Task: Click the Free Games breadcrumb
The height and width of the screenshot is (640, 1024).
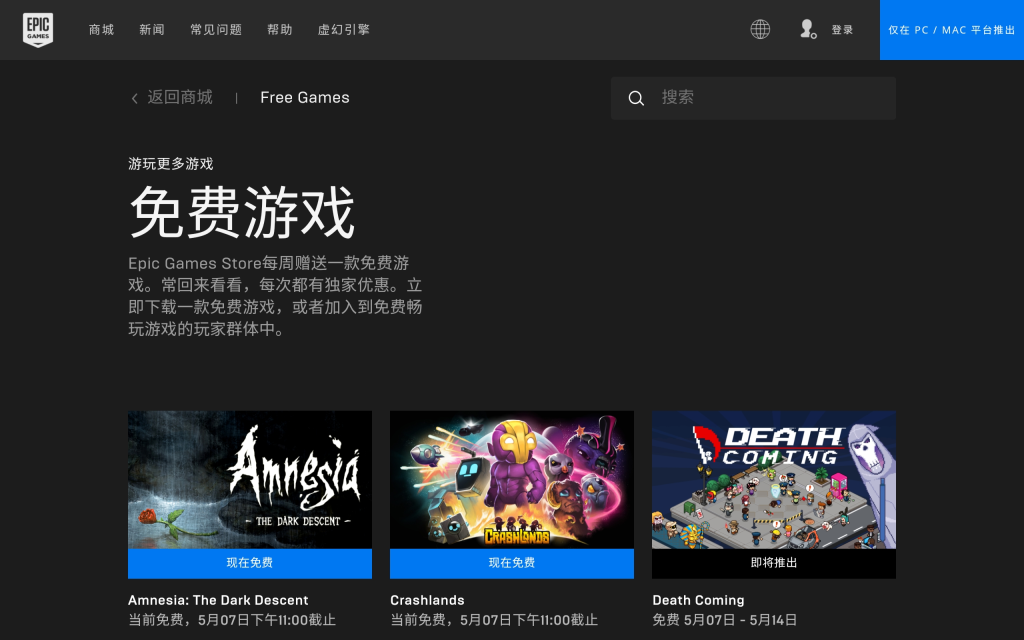Action: pos(304,97)
